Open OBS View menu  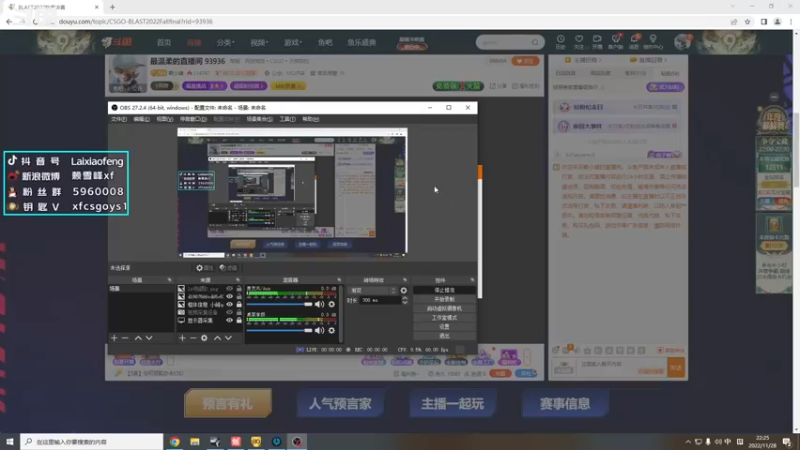(164, 119)
